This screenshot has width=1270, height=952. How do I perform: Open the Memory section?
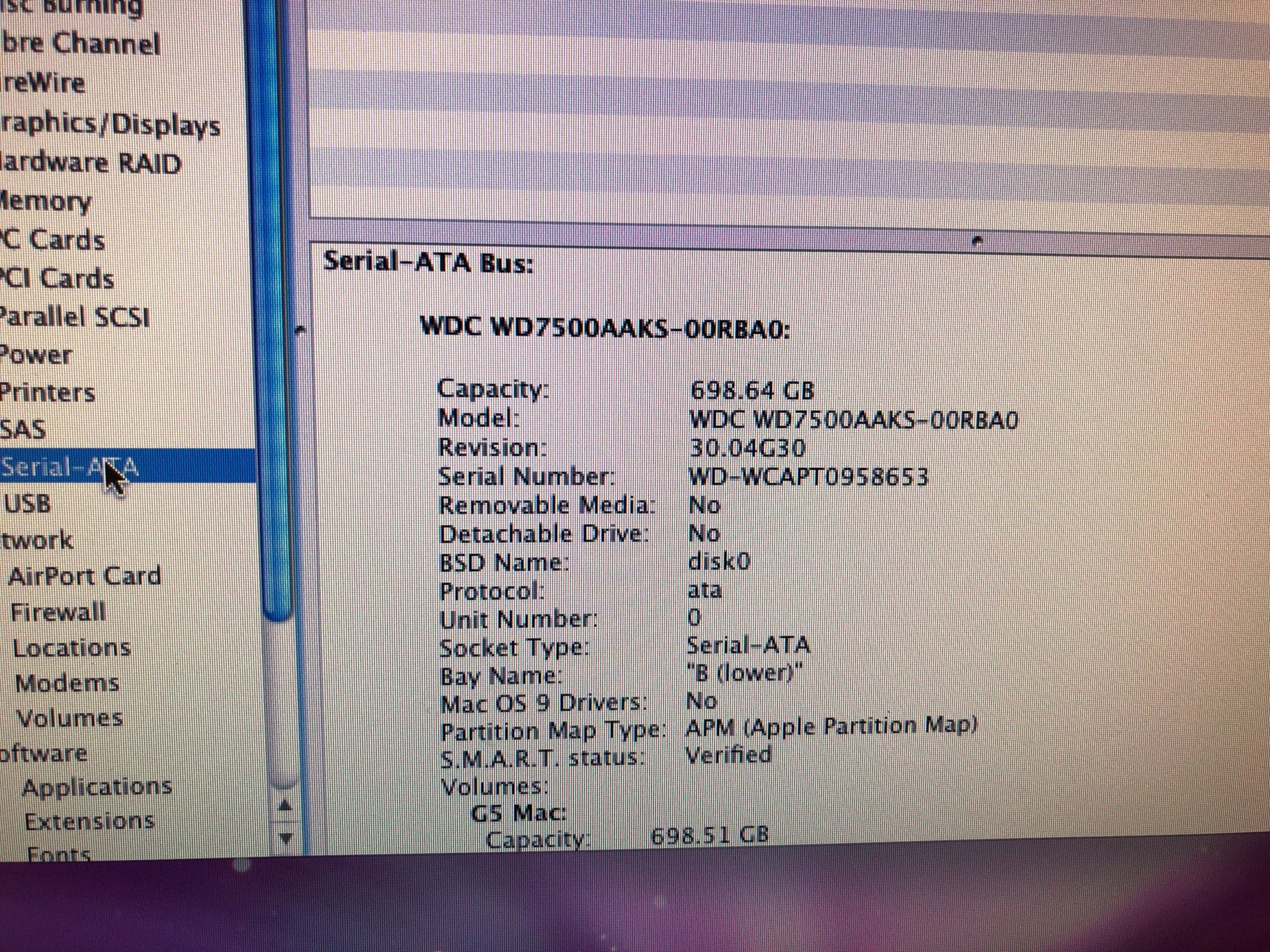45,202
